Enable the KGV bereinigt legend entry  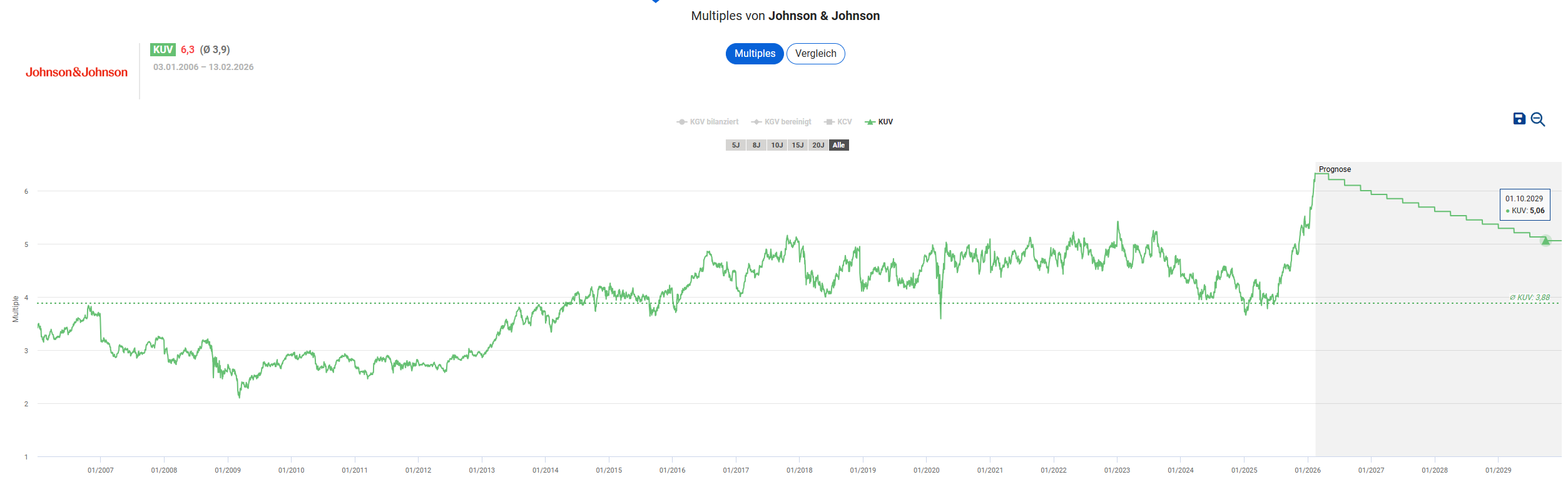(x=781, y=122)
